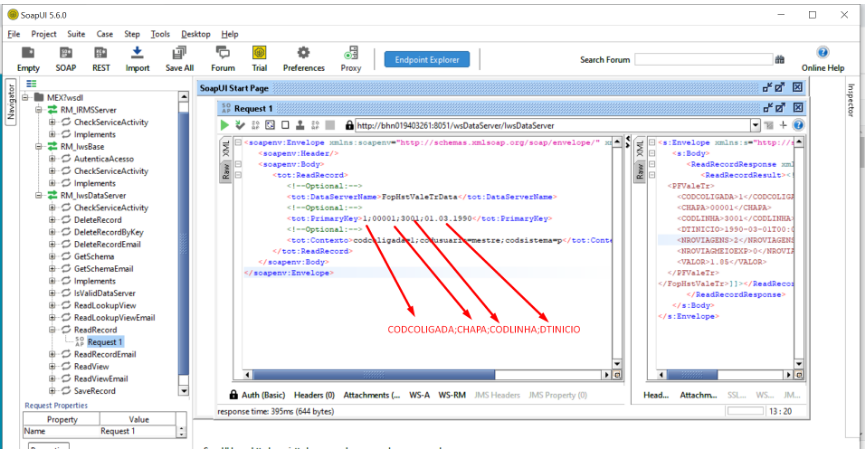Open the WS-A tab
Viewport: 866px width, 452px height.
click(419, 395)
